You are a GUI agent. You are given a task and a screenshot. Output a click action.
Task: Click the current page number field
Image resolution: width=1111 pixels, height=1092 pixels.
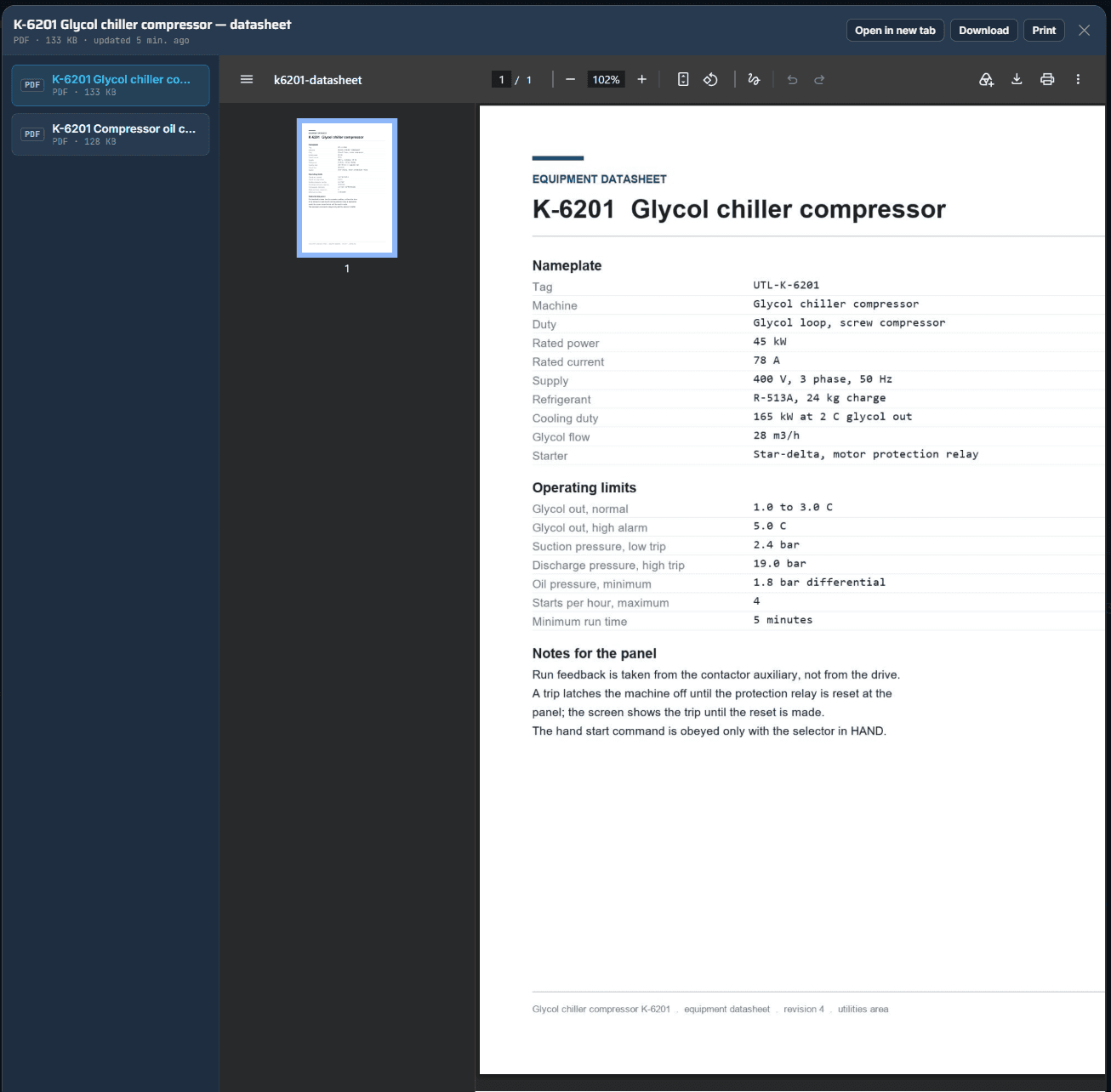501,79
